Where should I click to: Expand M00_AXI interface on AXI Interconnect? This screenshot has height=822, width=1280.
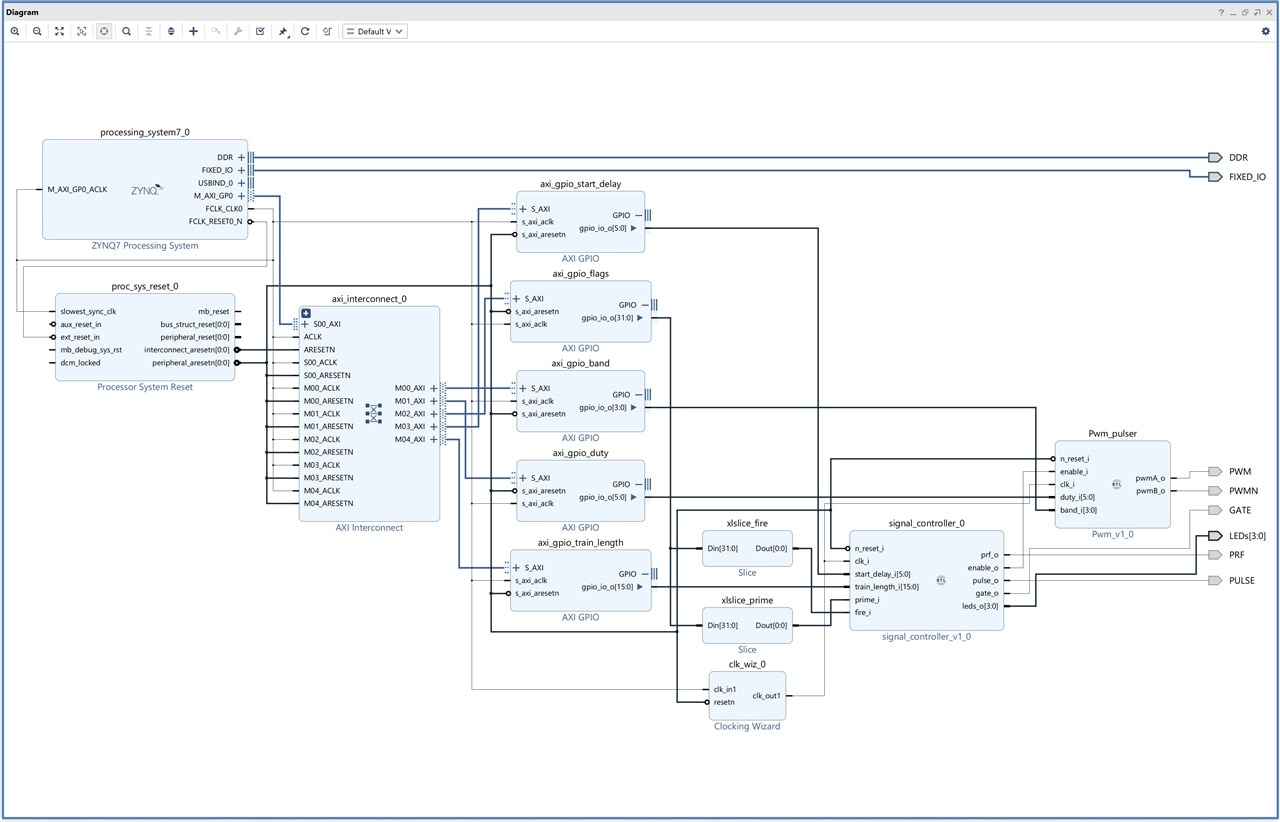pos(433,388)
